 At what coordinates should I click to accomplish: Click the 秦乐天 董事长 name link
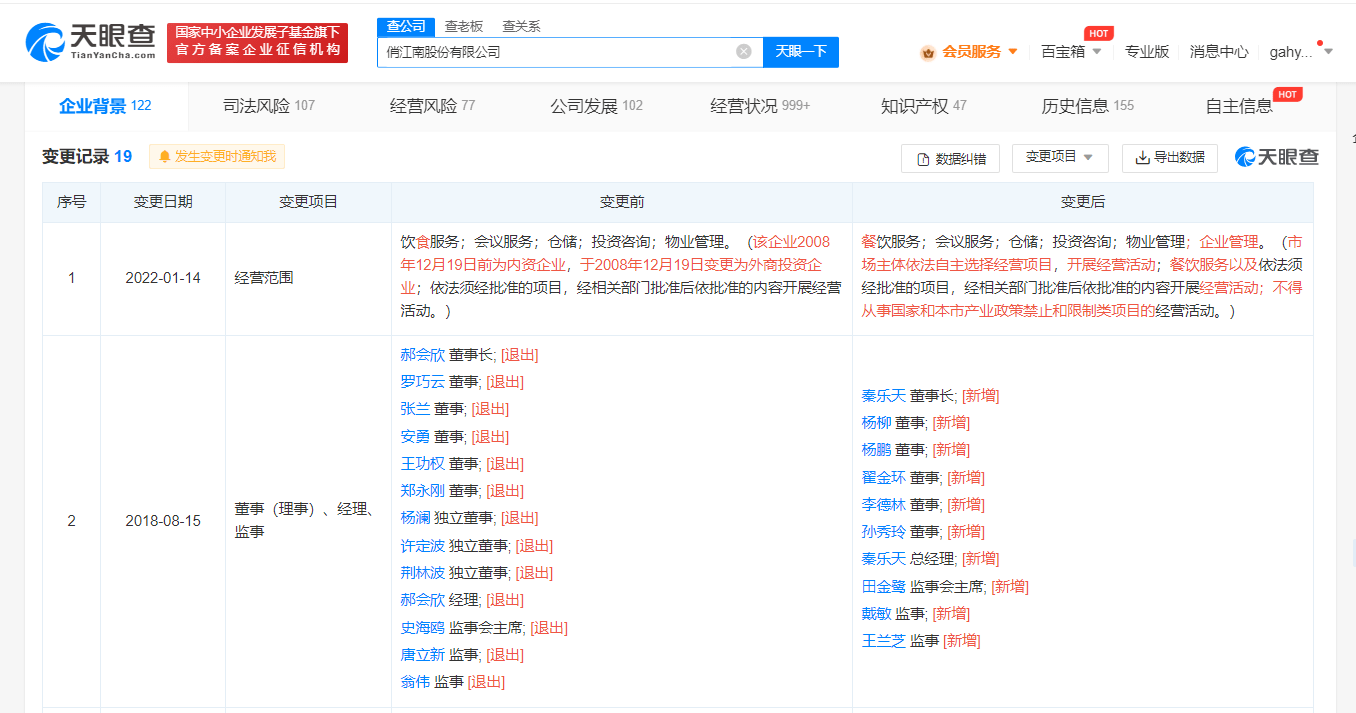click(883, 396)
